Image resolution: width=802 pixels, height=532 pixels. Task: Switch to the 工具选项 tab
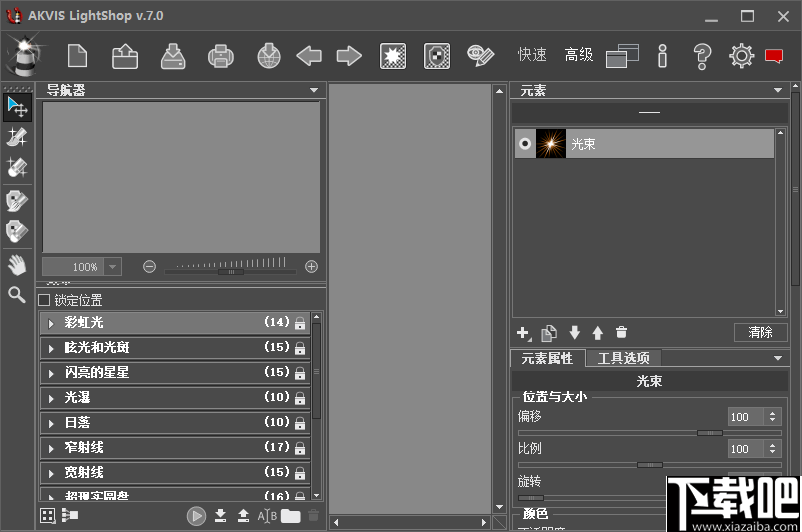(x=623, y=358)
